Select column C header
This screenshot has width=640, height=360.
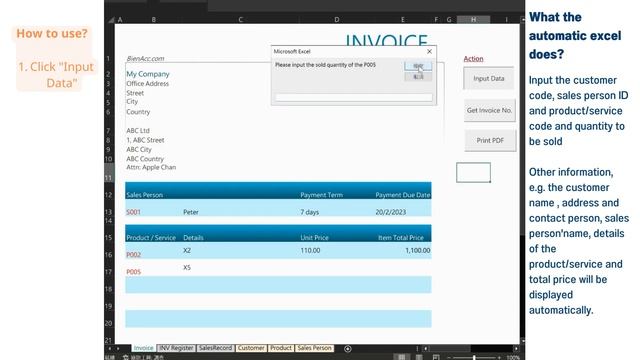[x=240, y=19]
